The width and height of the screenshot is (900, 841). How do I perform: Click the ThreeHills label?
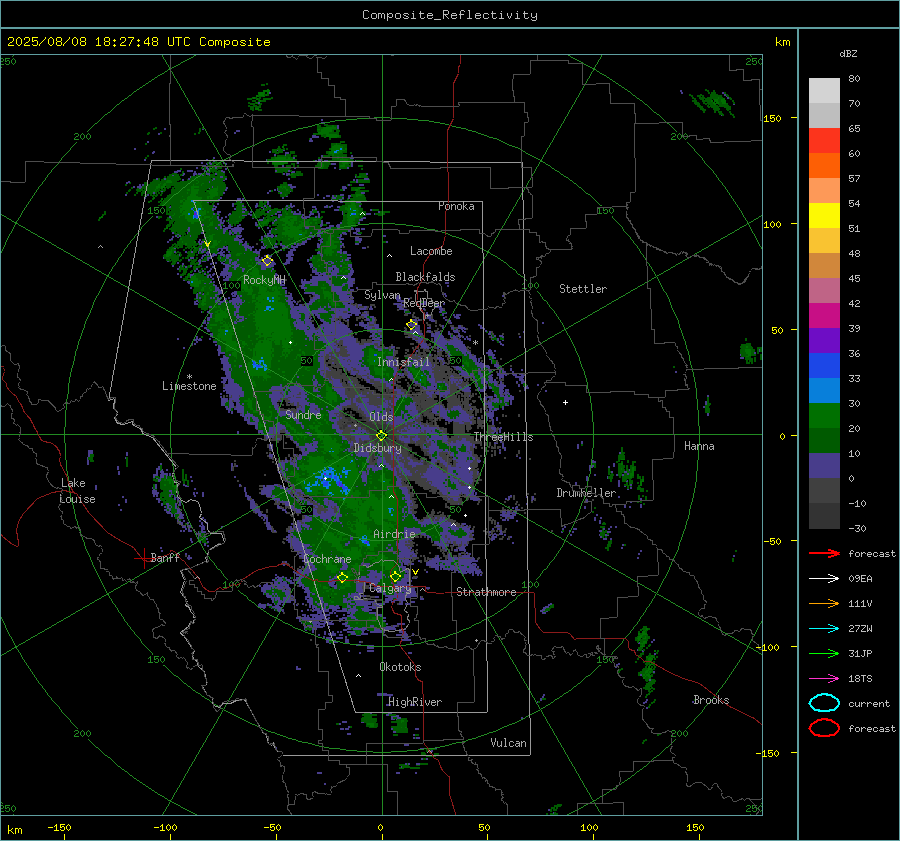[503, 437]
